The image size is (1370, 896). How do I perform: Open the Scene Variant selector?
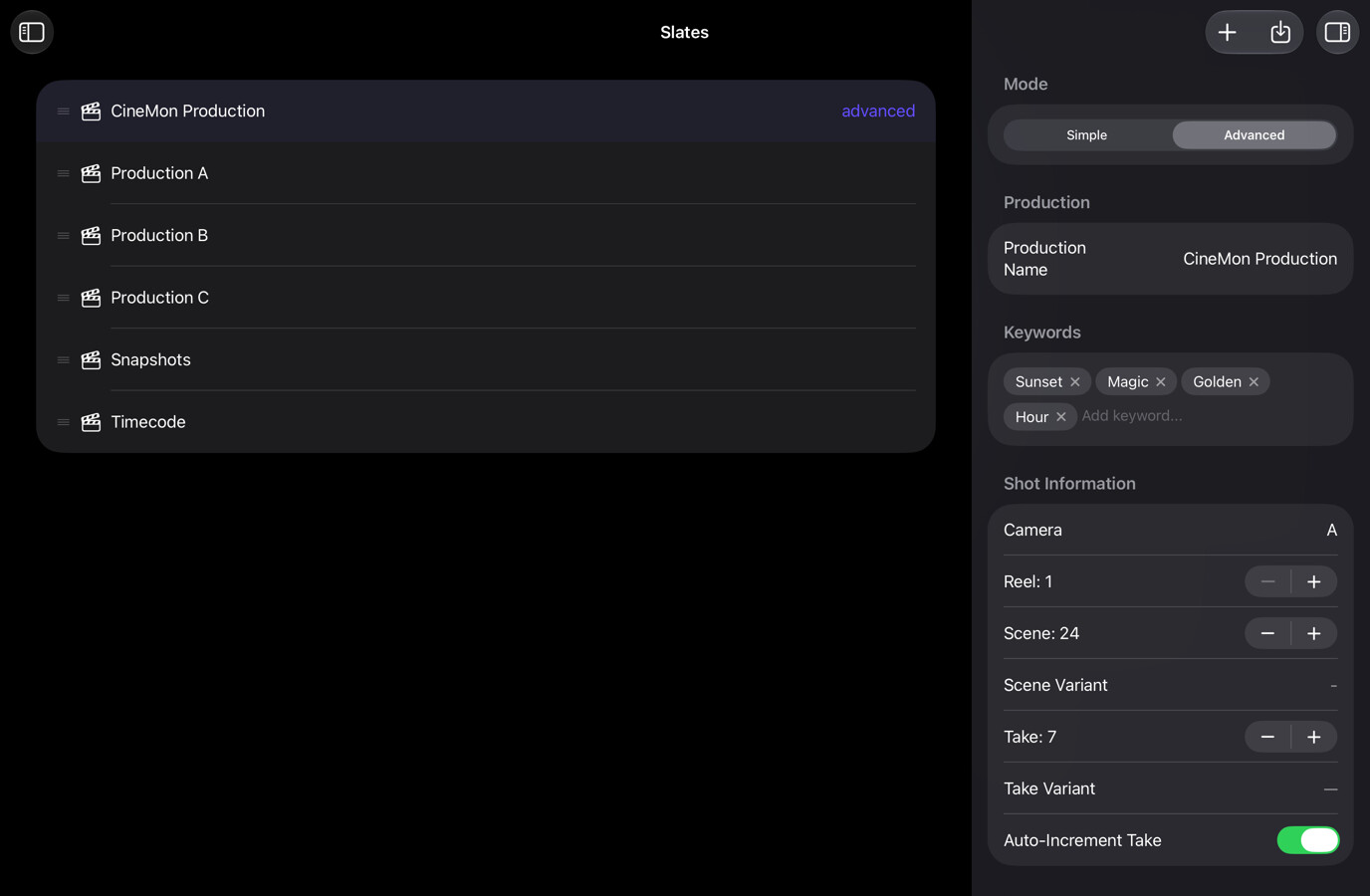[1333, 685]
